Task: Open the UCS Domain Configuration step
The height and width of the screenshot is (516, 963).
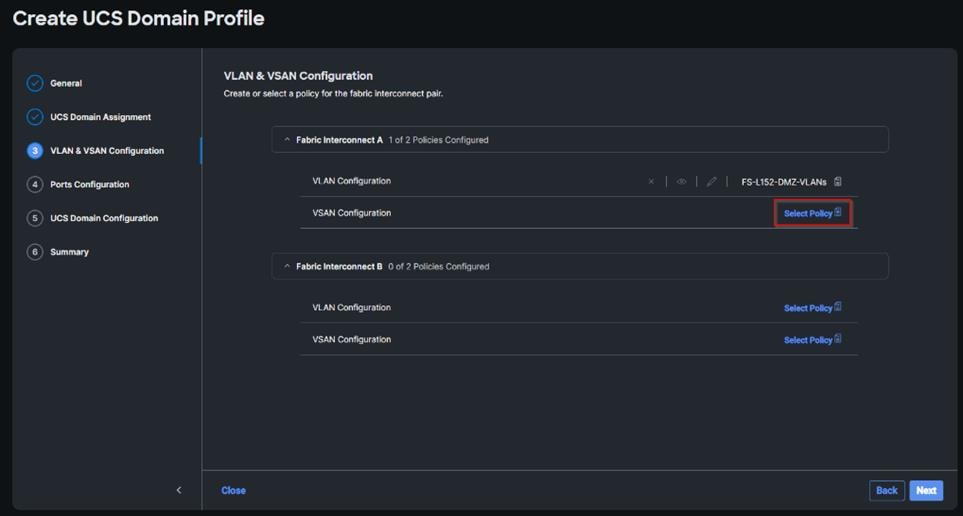Action: (104, 218)
